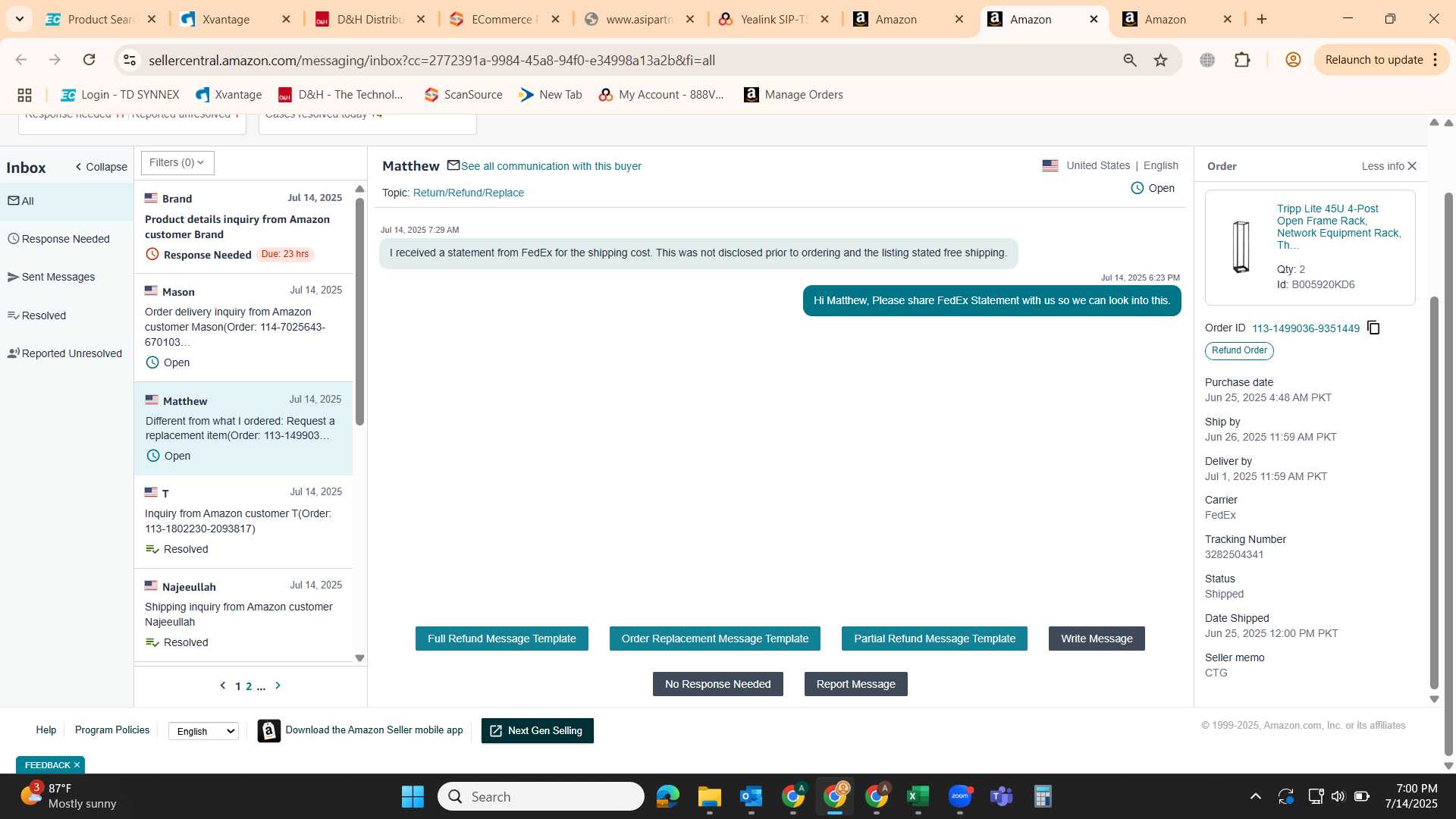The image size is (1456, 819).
Task: Close the FEEDBACK tab
Action: coord(77,765)
